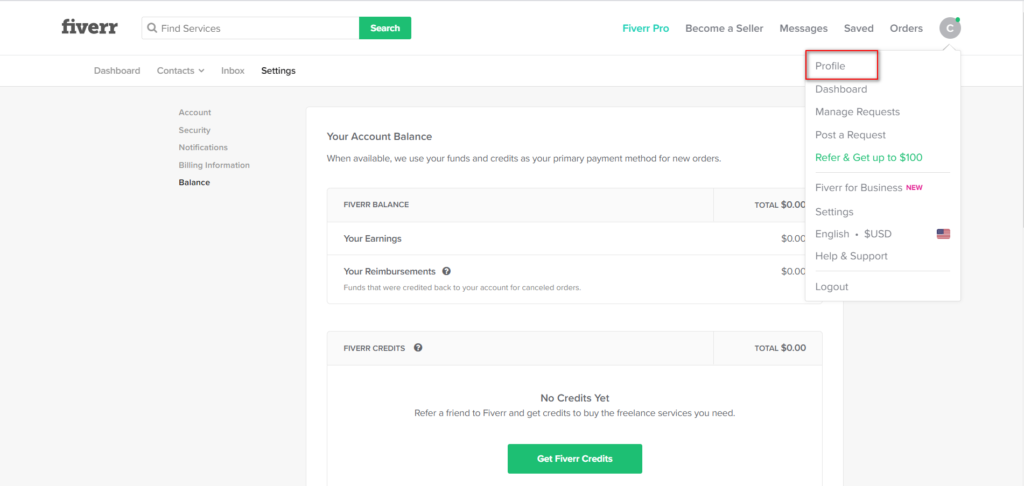Click Become a Seller
This screenshot has height=486, width=1024.
tap(724, 28)
